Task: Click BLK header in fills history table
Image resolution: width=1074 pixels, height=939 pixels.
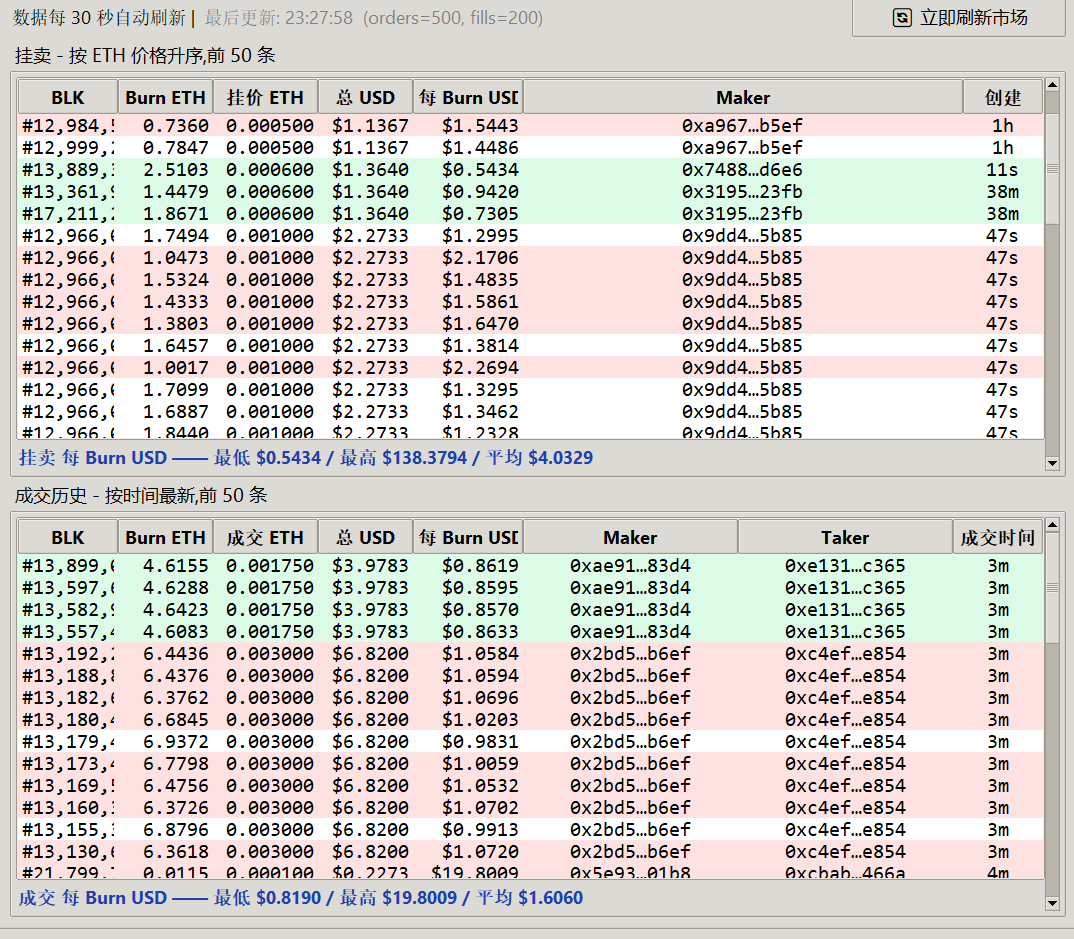Action: tap(68, 538)
